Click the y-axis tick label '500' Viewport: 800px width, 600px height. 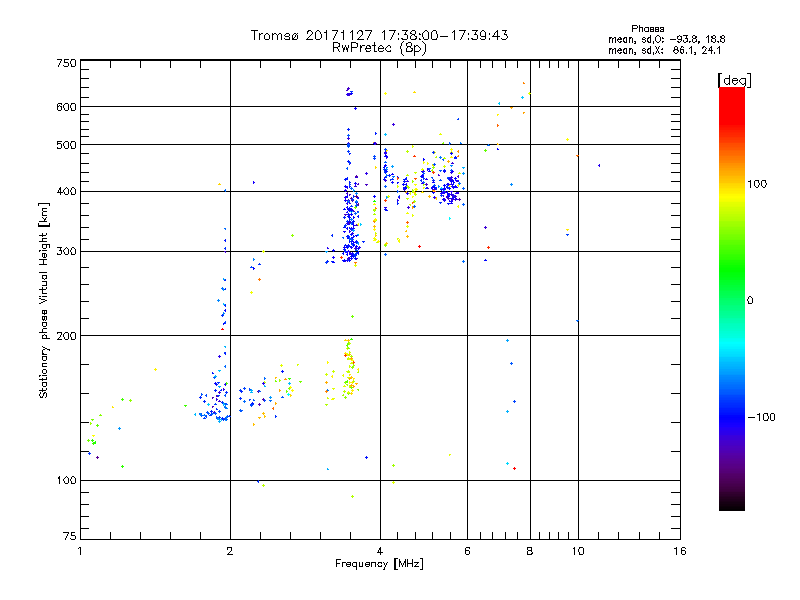[66, 145]
